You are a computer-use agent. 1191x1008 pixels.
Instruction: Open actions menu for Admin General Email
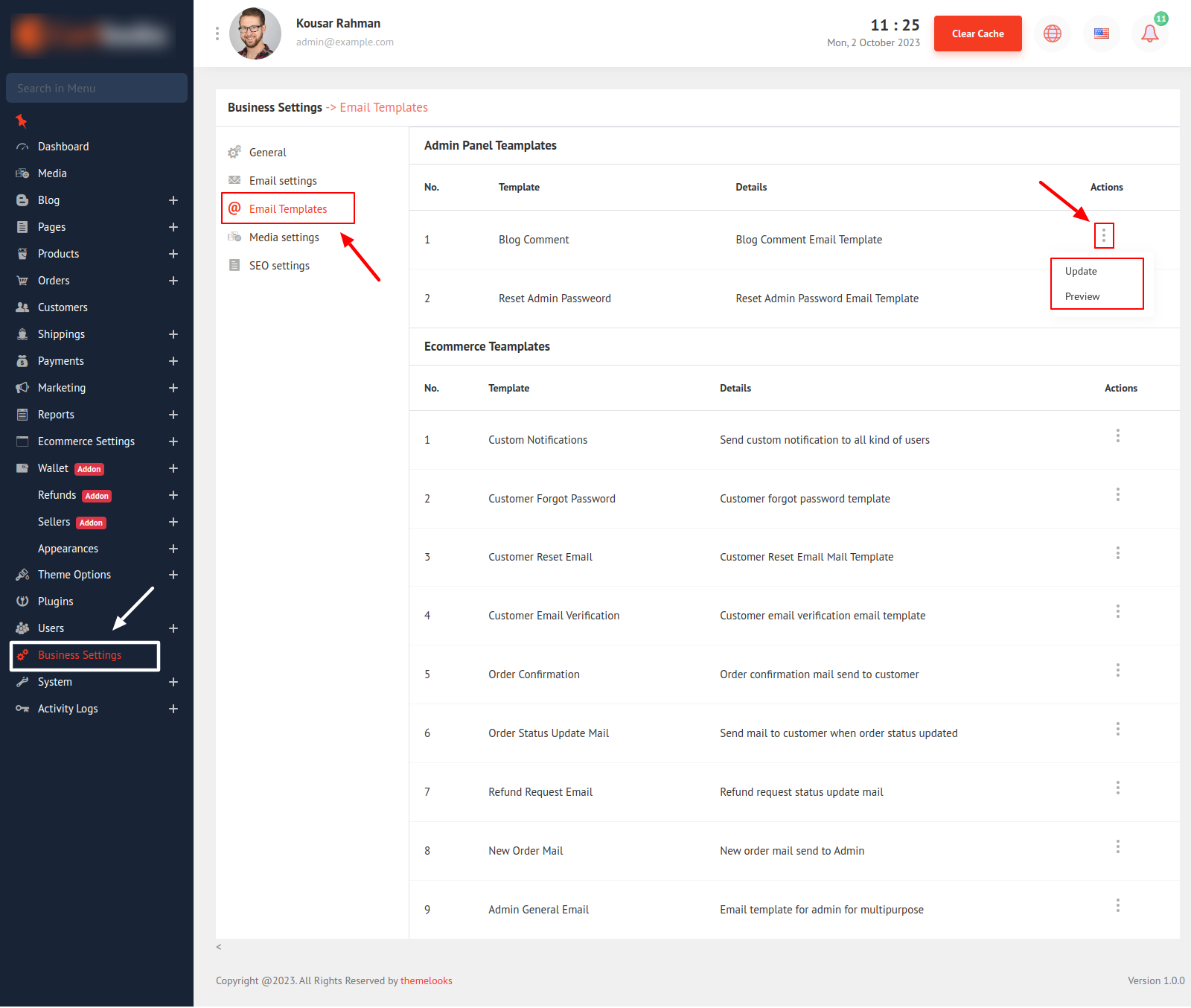point(1117,906)
